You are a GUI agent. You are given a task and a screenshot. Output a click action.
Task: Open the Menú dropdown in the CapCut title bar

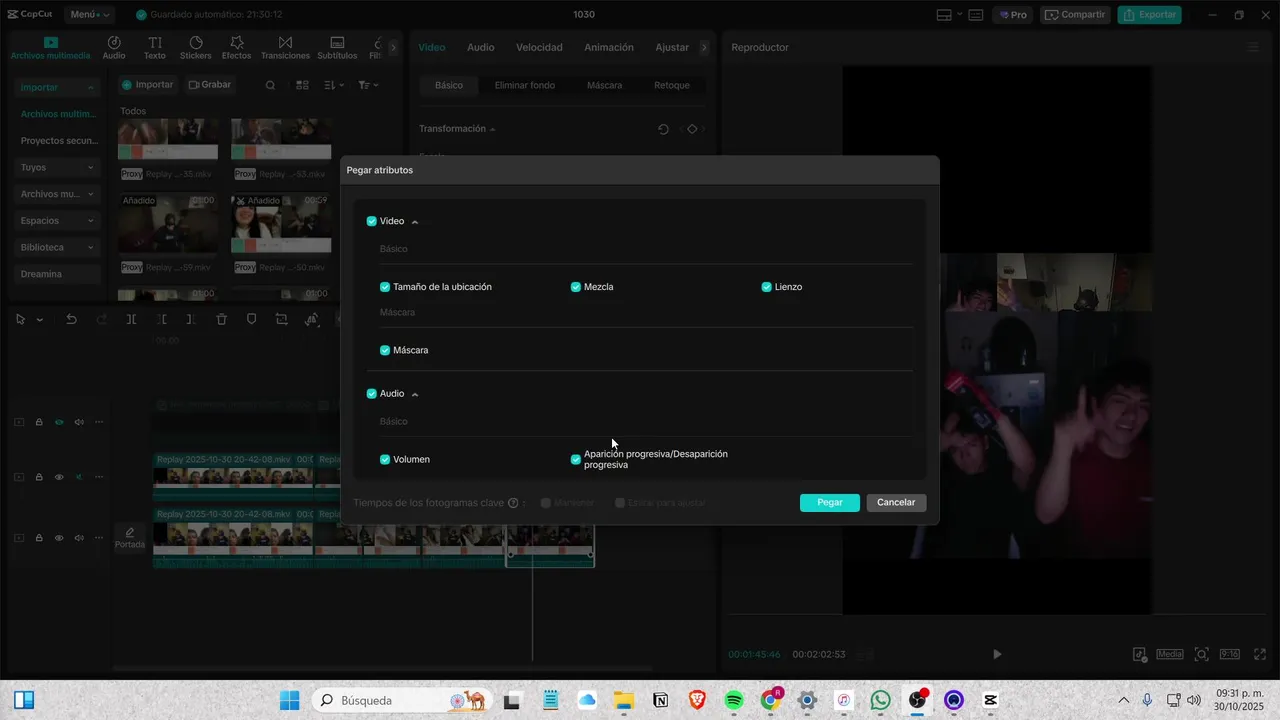[89, 15]
